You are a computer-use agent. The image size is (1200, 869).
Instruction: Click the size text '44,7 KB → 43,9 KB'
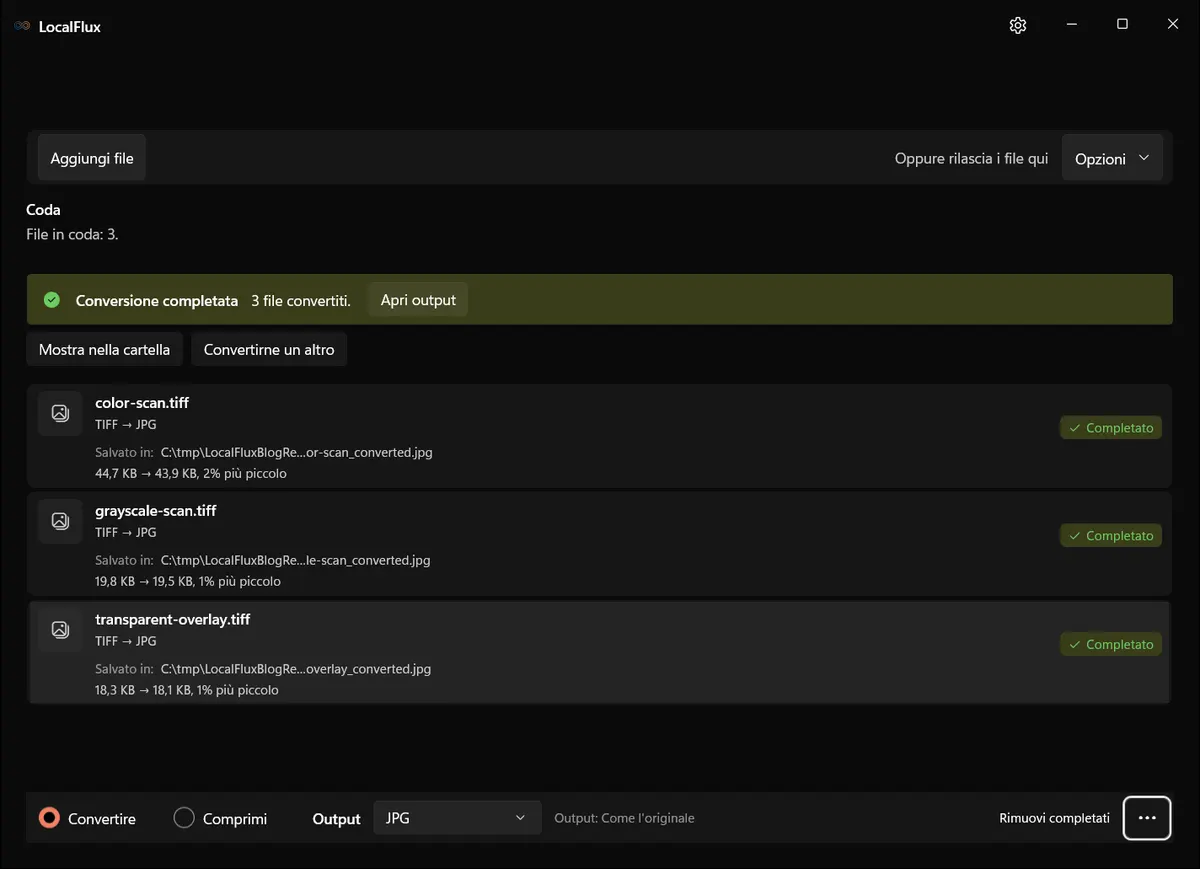click(147, 474)
